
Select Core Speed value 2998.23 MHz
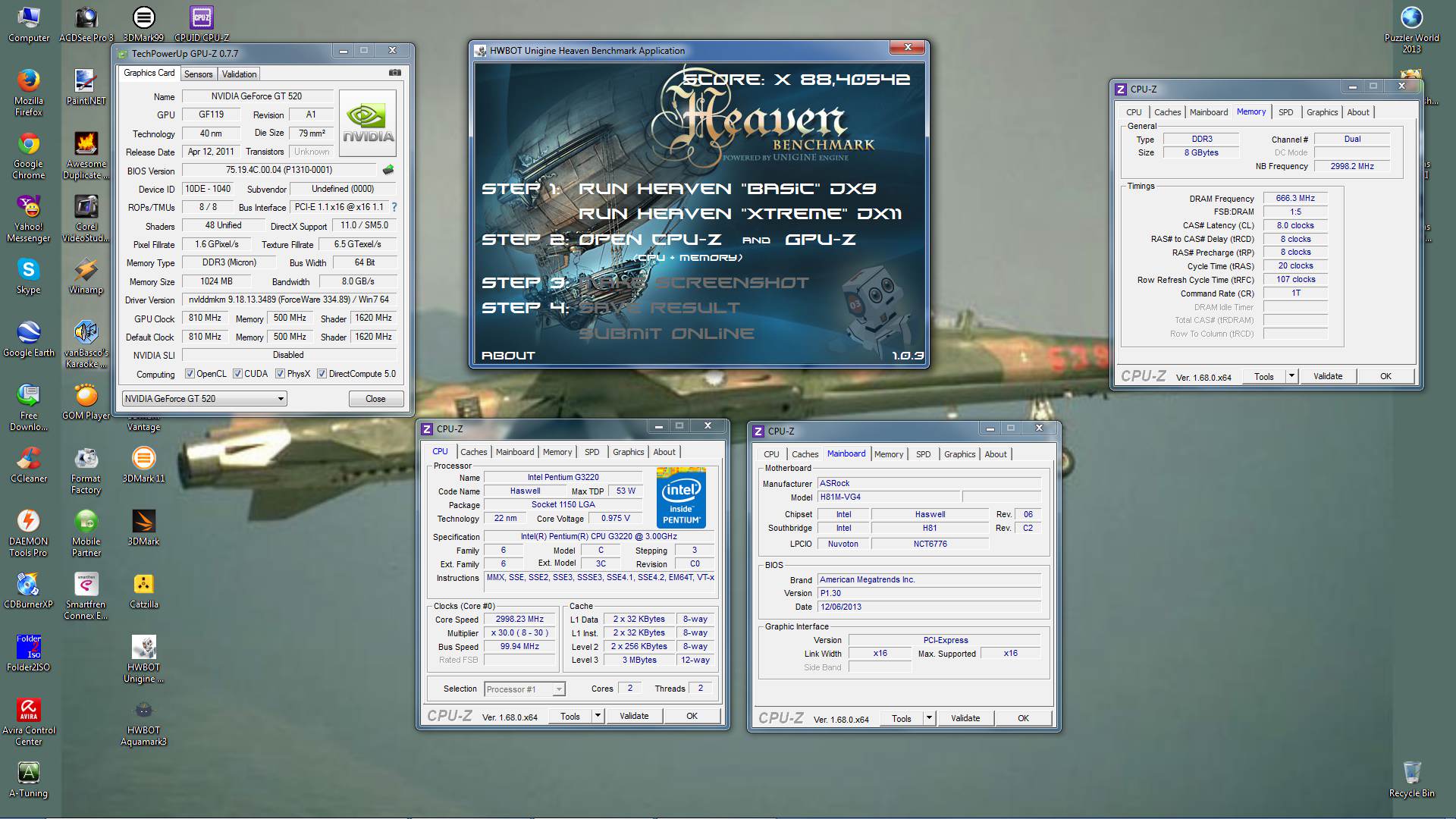(x=519, y=620)
